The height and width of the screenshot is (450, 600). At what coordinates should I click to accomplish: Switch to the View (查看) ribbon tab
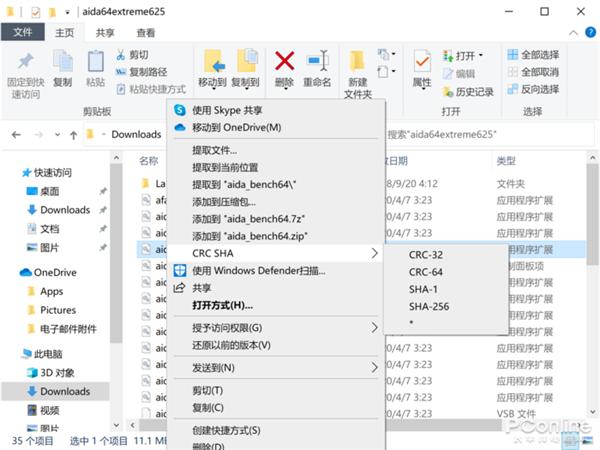click(x=146, y=33)
